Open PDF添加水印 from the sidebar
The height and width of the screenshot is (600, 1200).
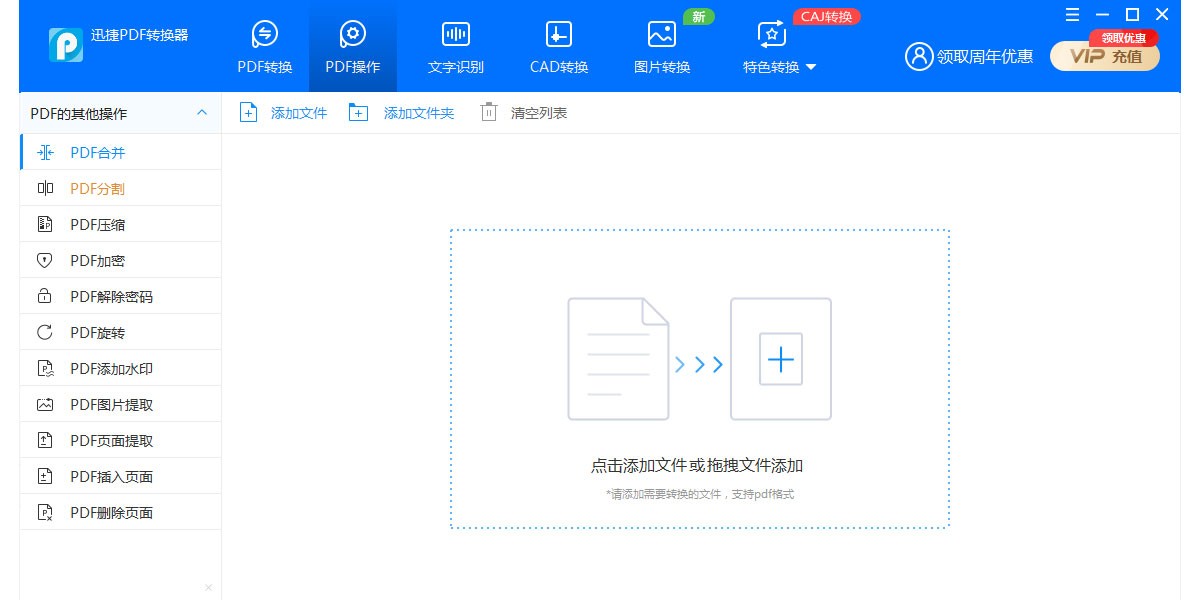pyautogui.click(x=110, y=368)
